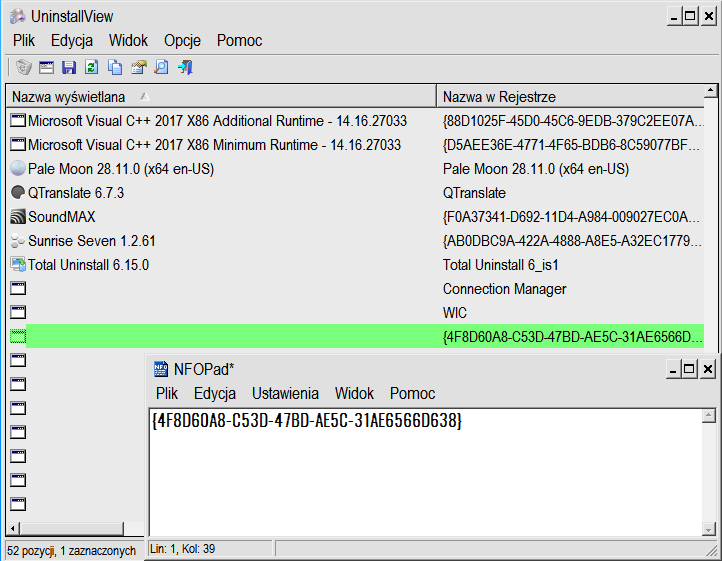Click the horizontal scrollbar thumb in UninstallView
Viewport: 722px width, 561px height.
[71, 528]
